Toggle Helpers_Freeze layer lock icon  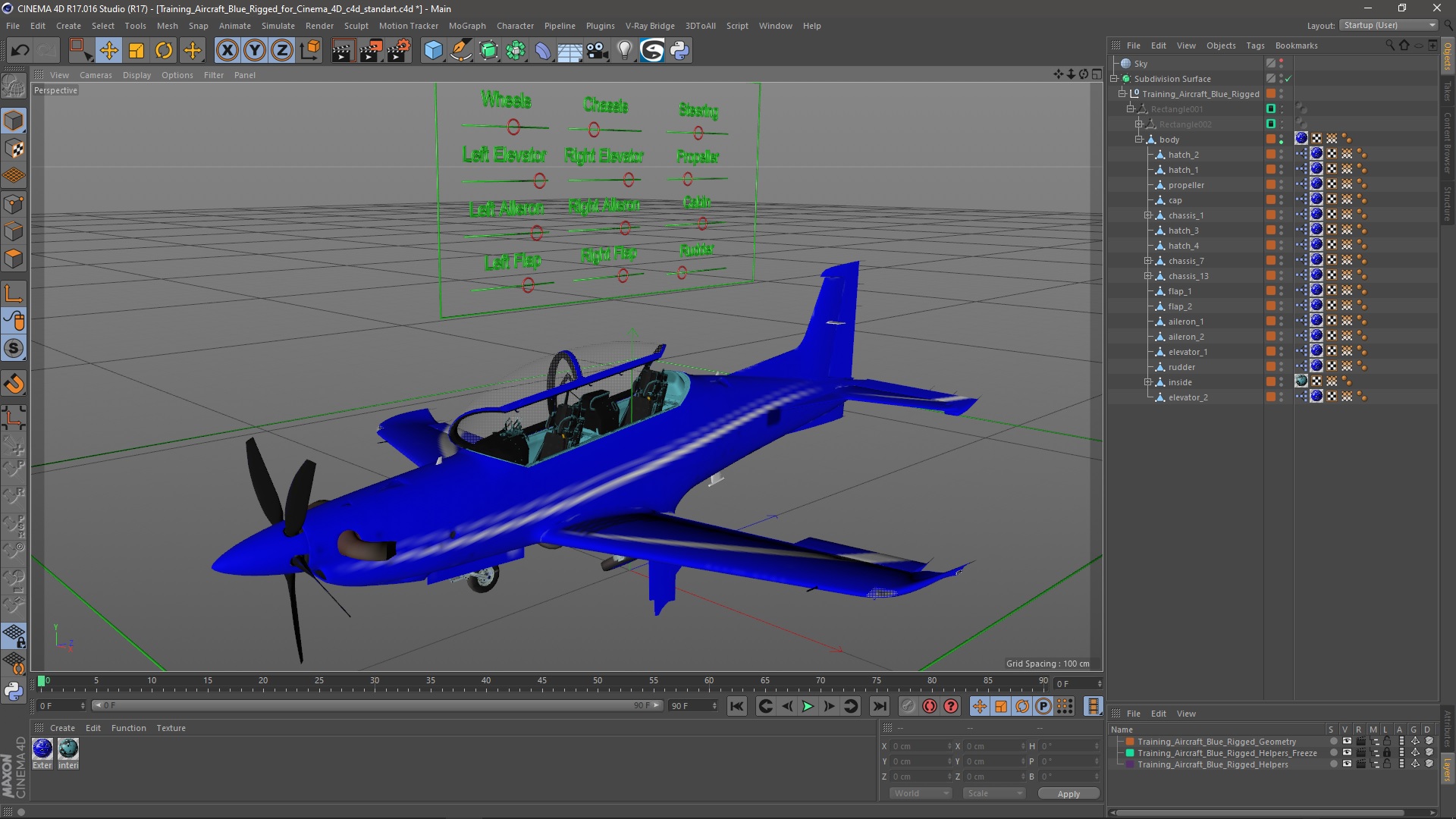[1387, 753]
